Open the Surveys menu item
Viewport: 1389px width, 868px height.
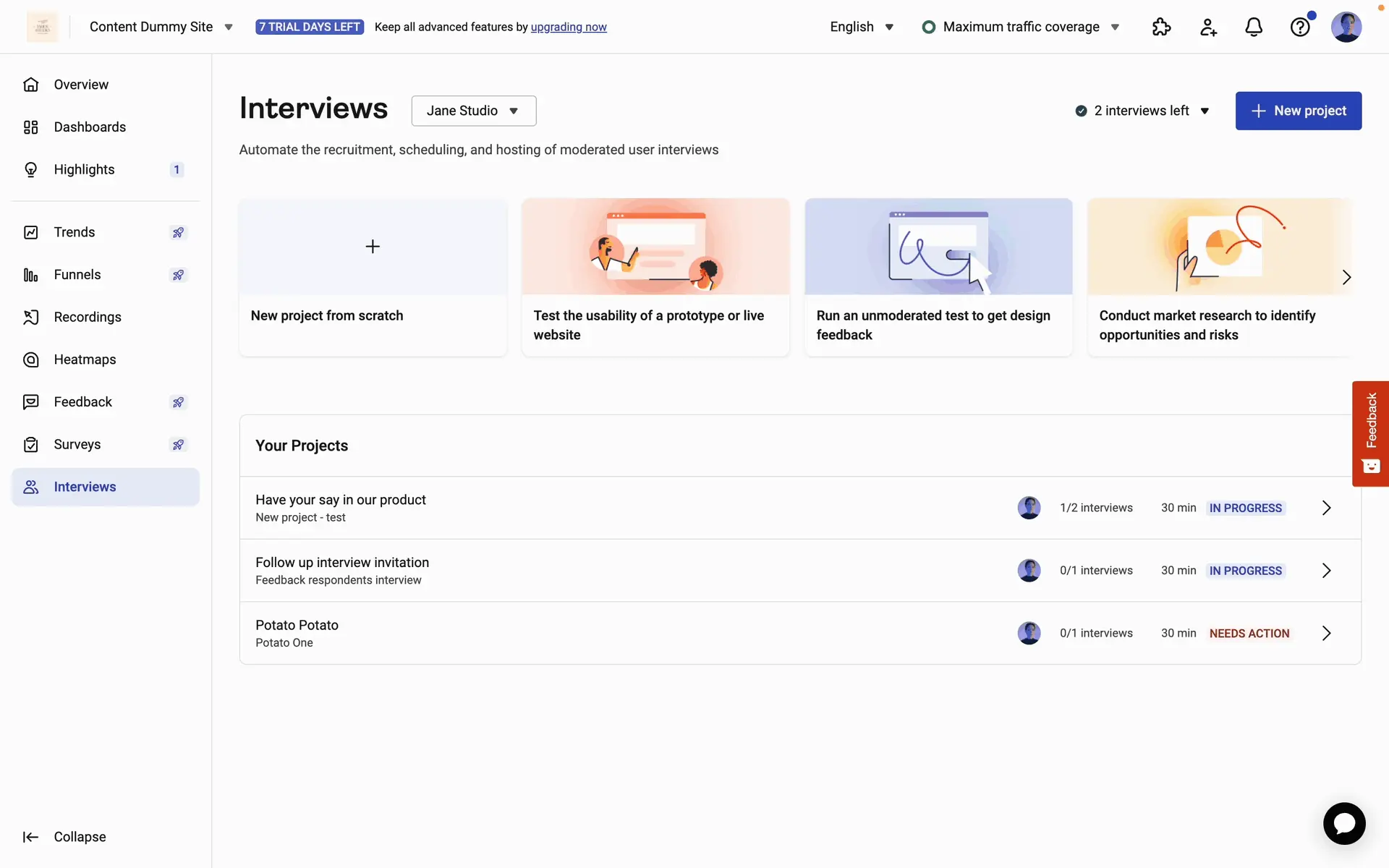(77, 445)
